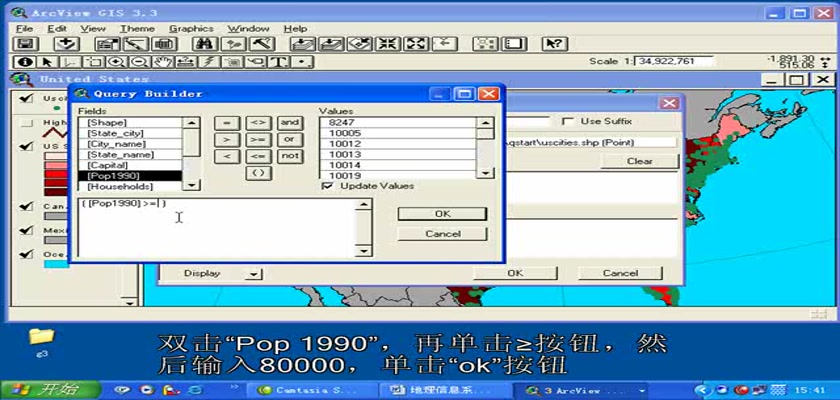The height and width of the screenshot is (400, 840).
Task: Click the fixed Zoom In toolbar button
Action: tap(387, 44)
